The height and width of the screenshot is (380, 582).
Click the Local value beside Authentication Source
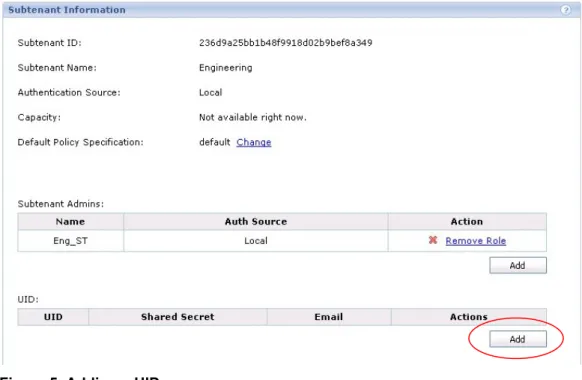(x=210, y=92)
